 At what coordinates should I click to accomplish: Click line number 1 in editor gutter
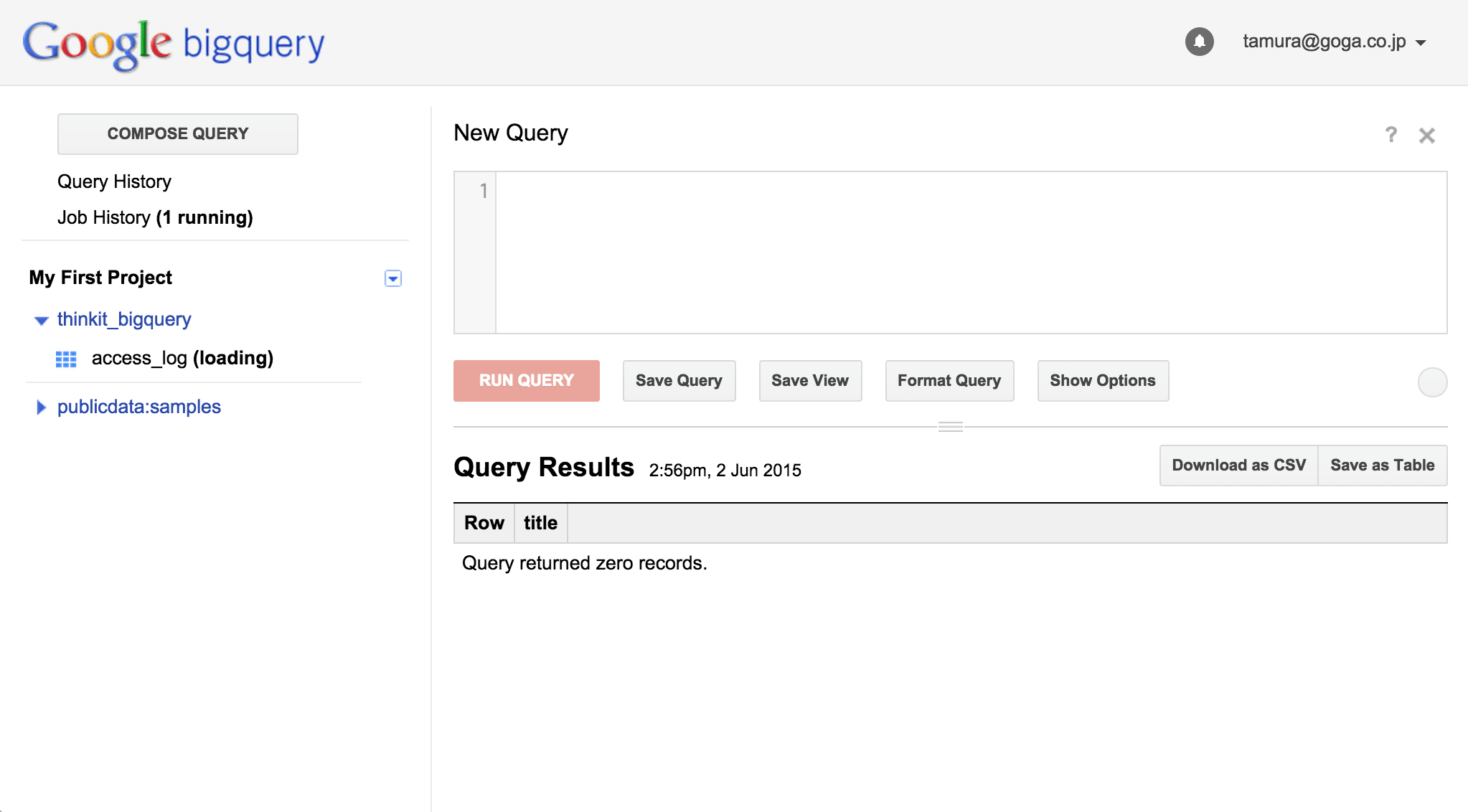484,191
